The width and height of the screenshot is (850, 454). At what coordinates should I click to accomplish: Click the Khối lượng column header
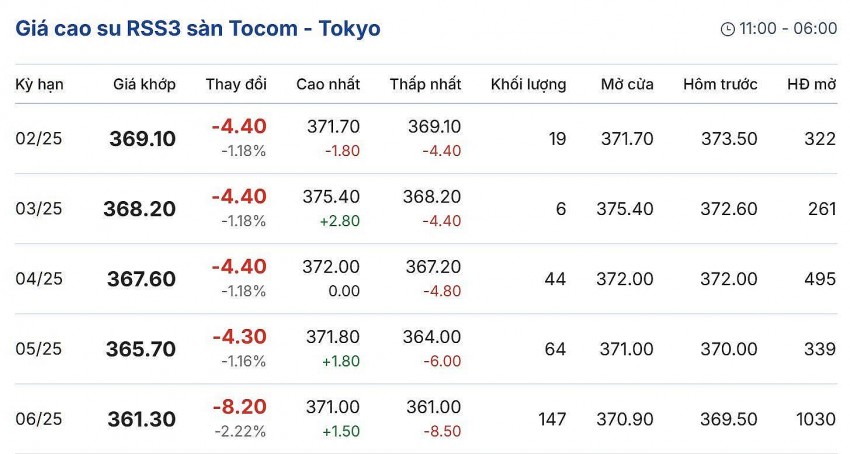pos(528,84)
